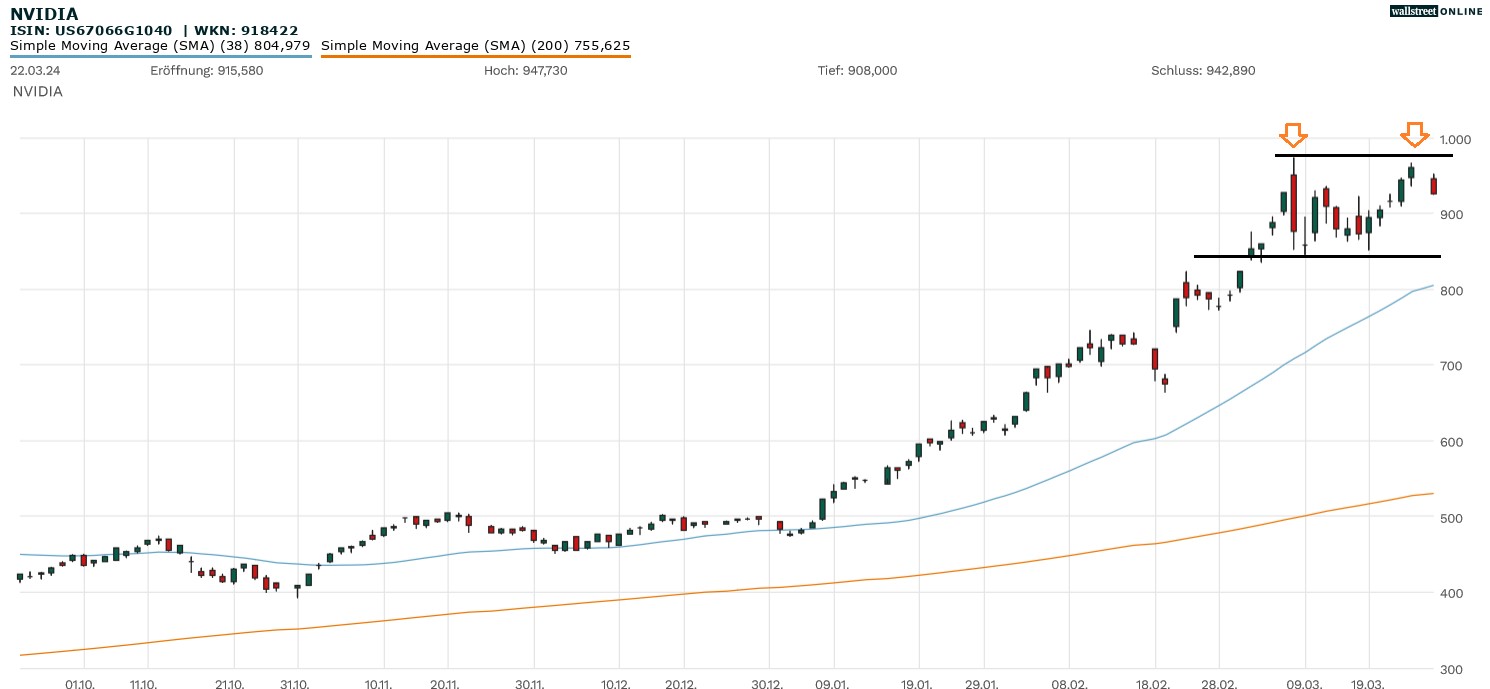Toggle the SMA (38) legend entry
Viewport: 1490px width, 689px height.
[x=160, y=45]
